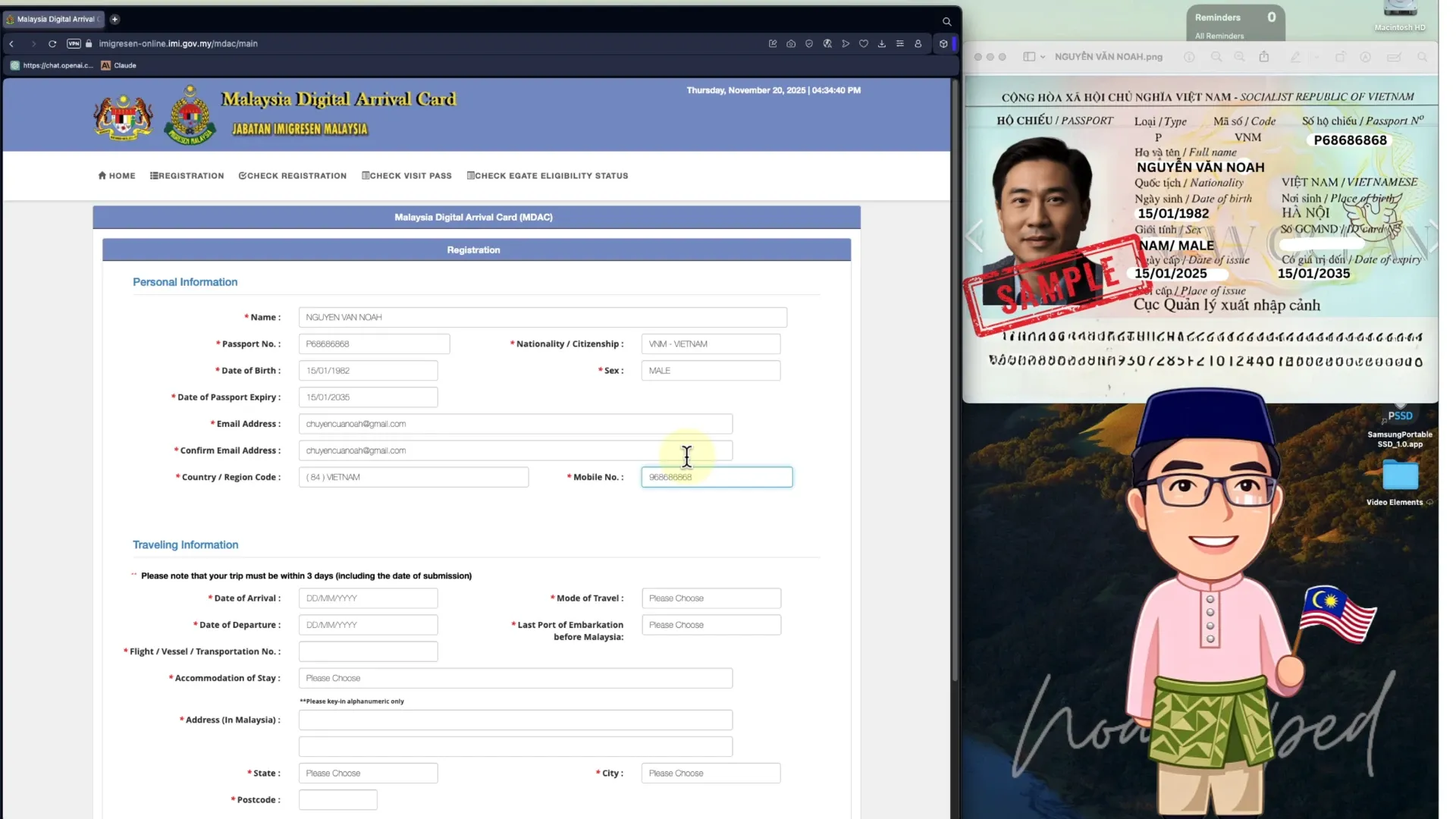
Task: Click the Email Address field
Action: pos(516,424)
